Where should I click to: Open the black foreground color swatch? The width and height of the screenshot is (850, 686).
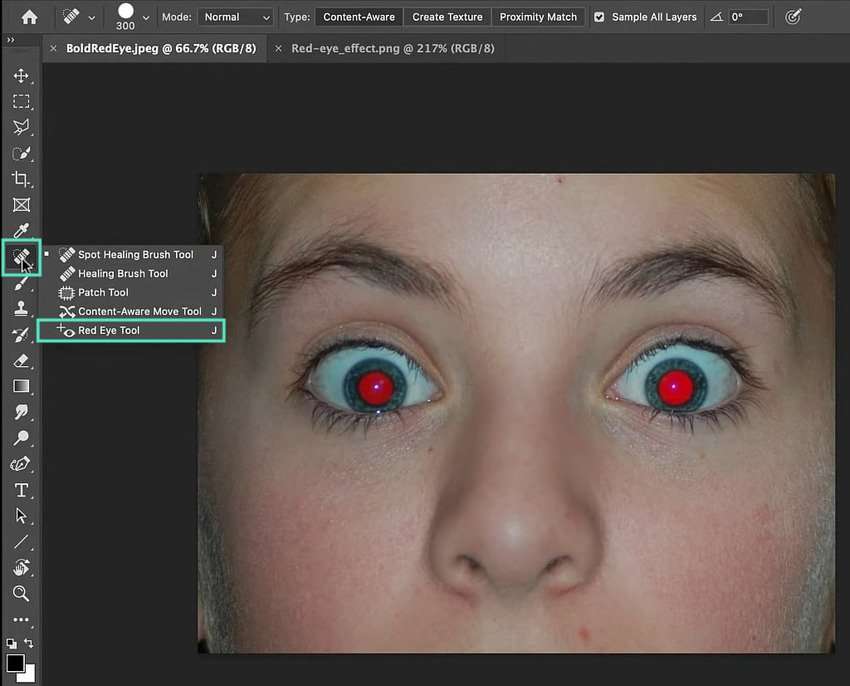tap(16, 664)
